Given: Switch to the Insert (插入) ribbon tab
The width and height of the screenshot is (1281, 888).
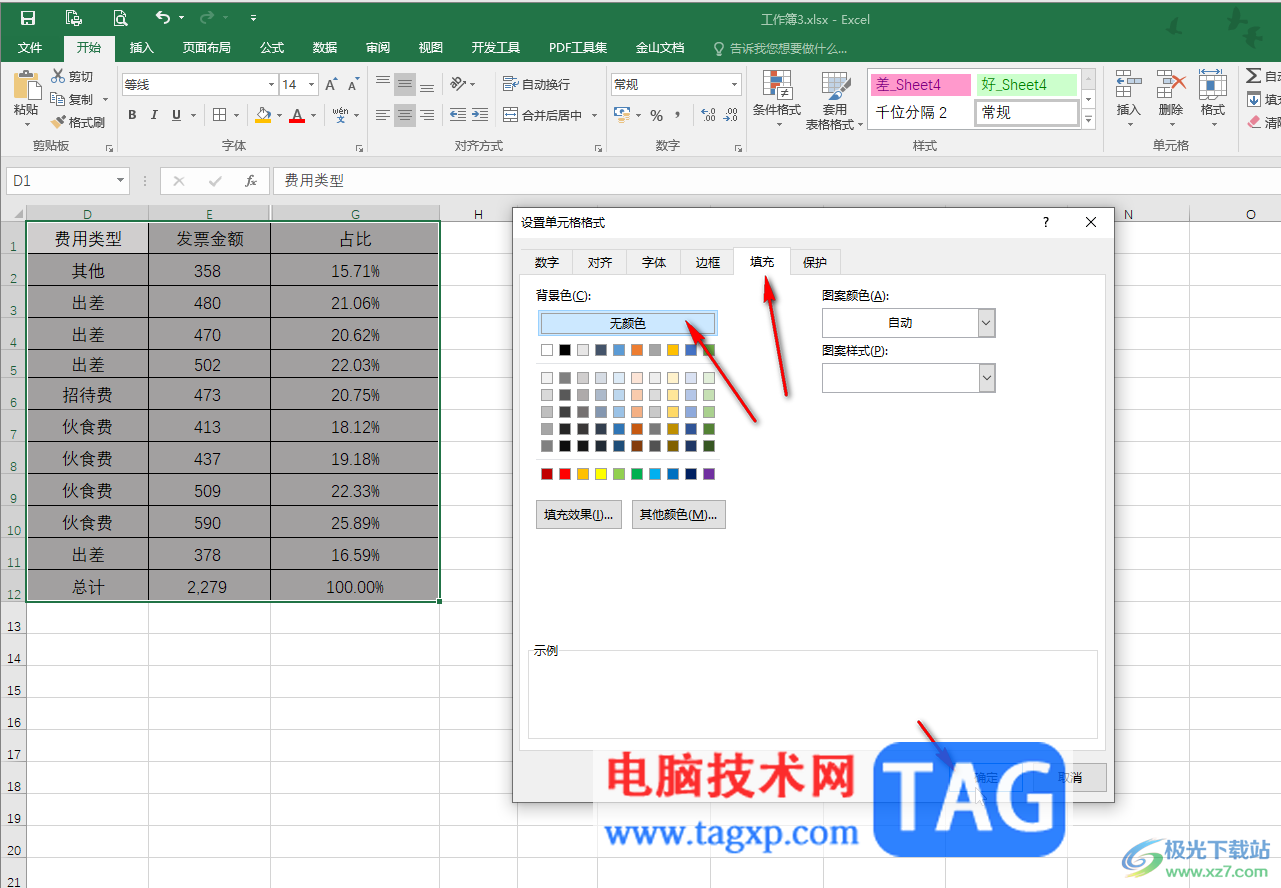Looking at the screenshot, I should click(142, 47).
